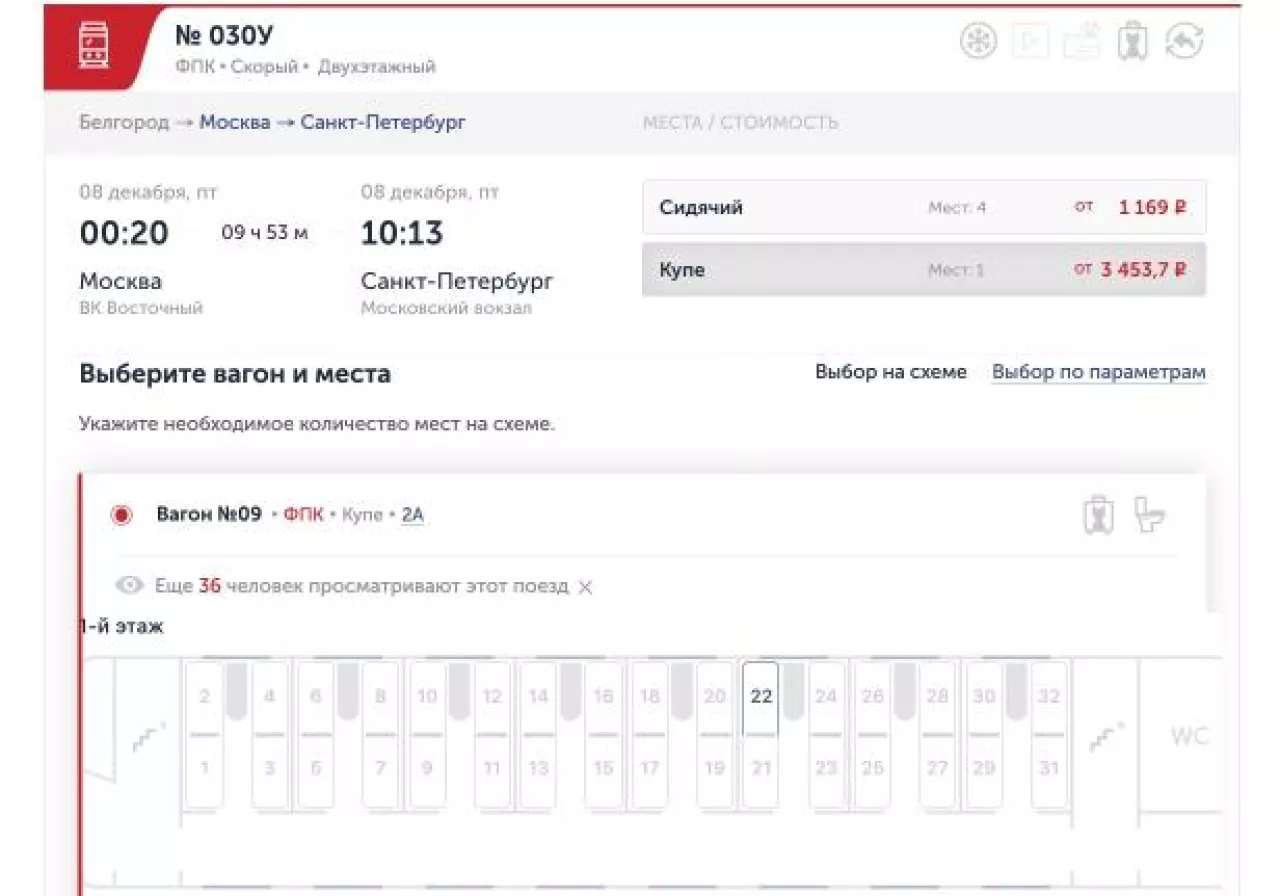Screen dimensions: 1280x896
Task: Click the ticket refund arrow icon
Action: [1184, 41]
